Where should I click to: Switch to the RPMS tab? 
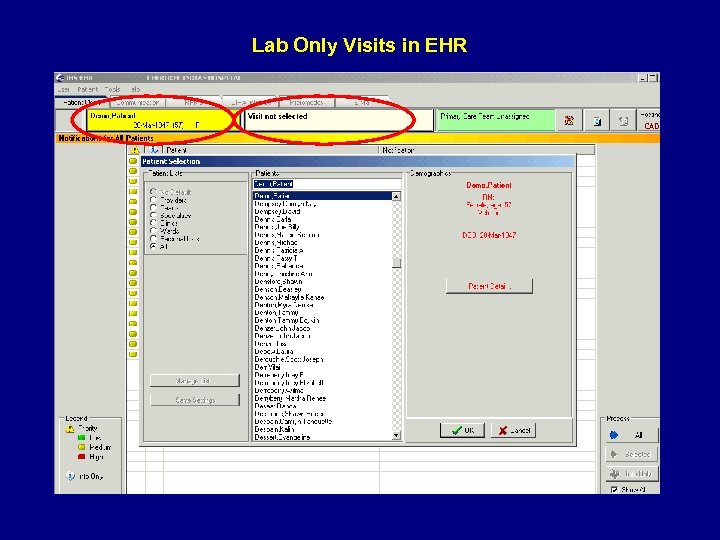tap(192, 102)
